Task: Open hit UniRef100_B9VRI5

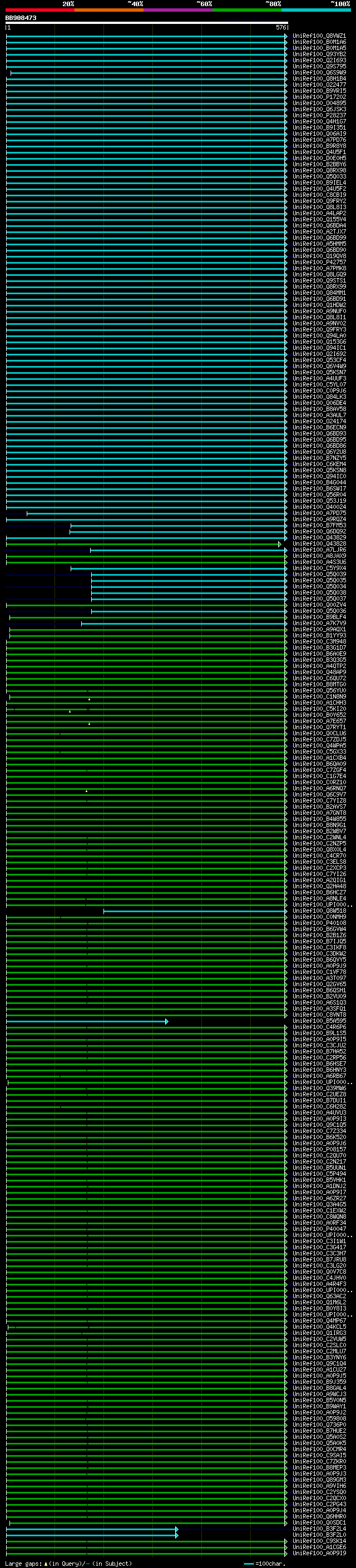Action: (319, 91)
